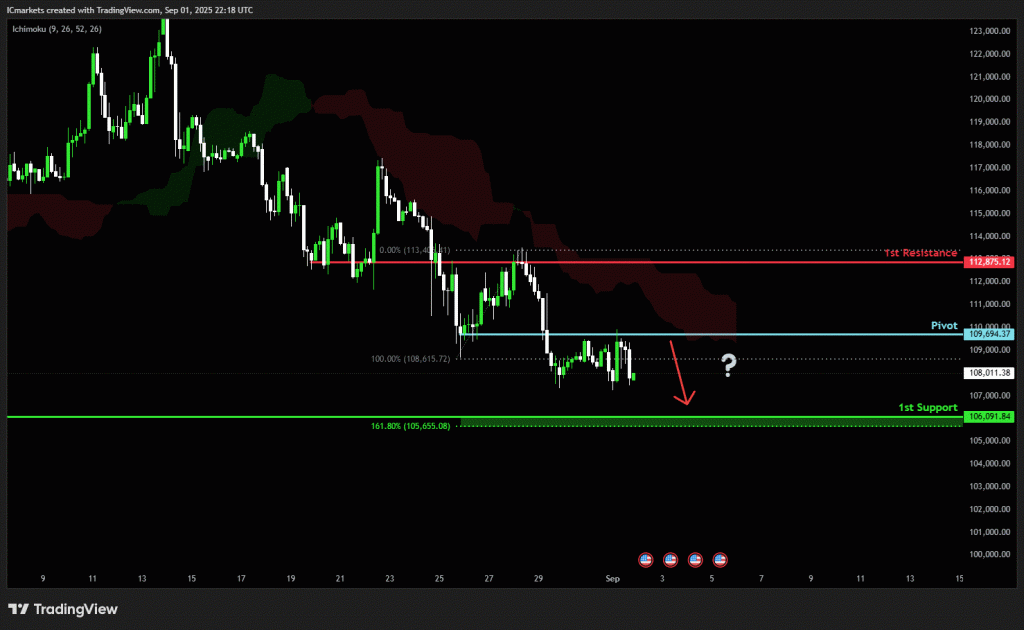Click the green 106,091.84 support price tag

pos(989,416)
